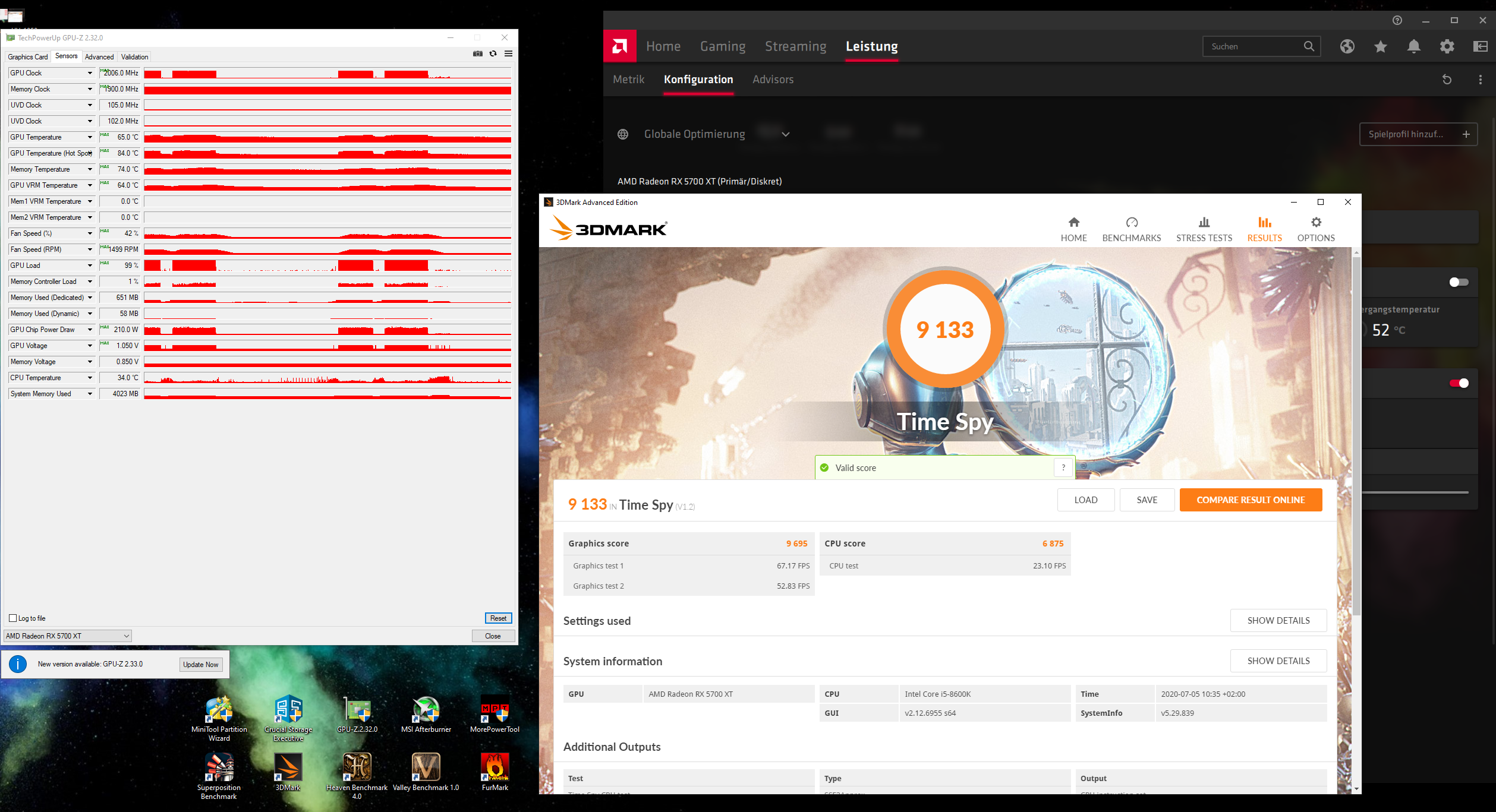Screen dimensions: 1496x812
Task: Click the Radeon notifications bell icon
Action: click(x=1414, y=46)
